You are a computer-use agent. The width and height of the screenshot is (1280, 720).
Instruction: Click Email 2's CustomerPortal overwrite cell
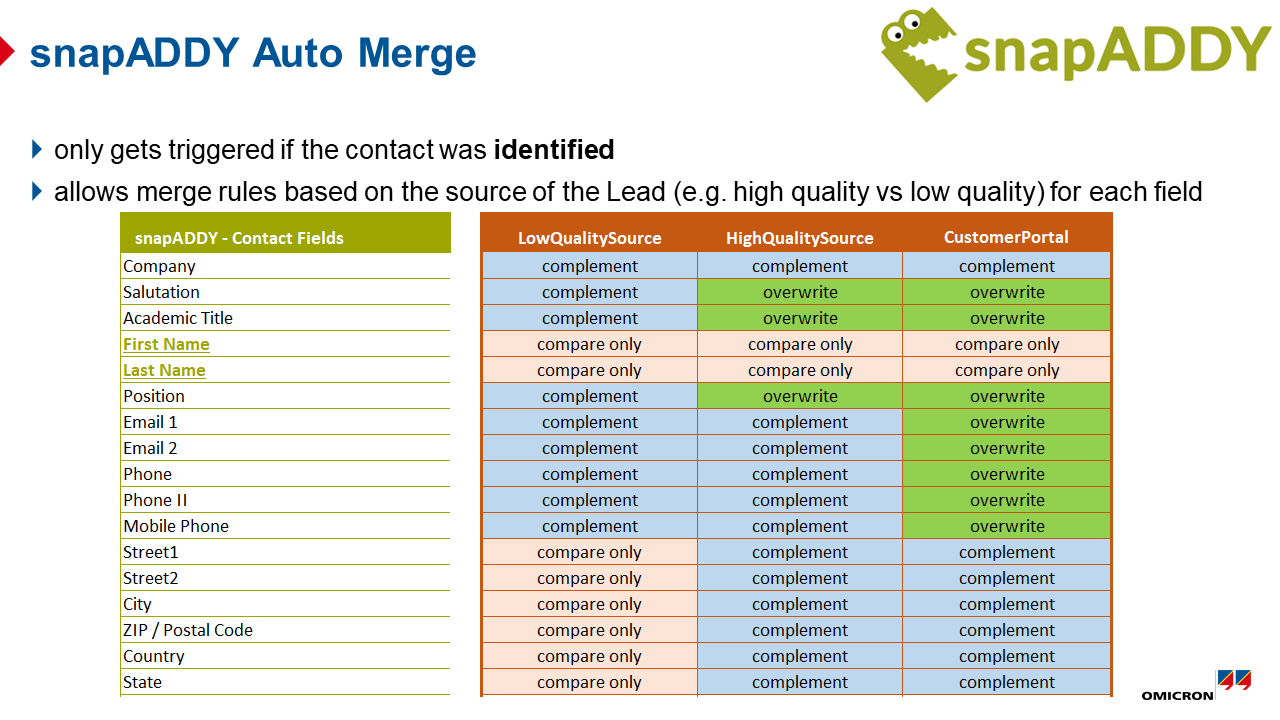[x=1007, y=448]
